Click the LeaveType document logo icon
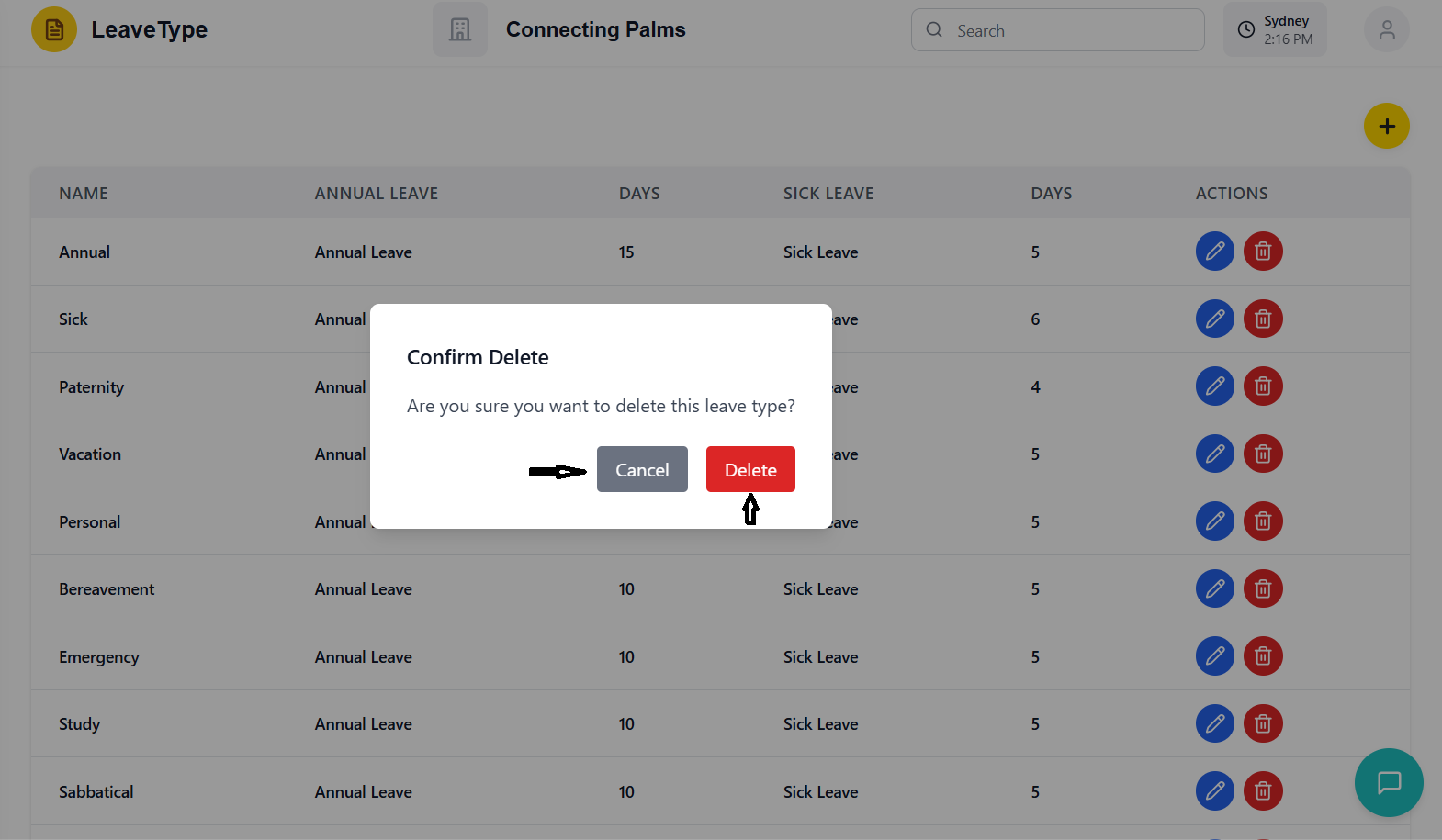Image resolution: width=1442 pixels, height=840 pixels. (x=53, y=29)
